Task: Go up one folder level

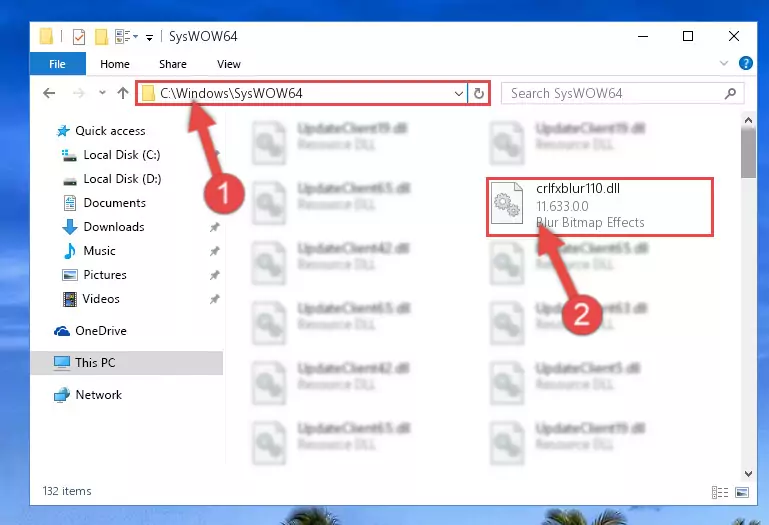Action: 123,93
